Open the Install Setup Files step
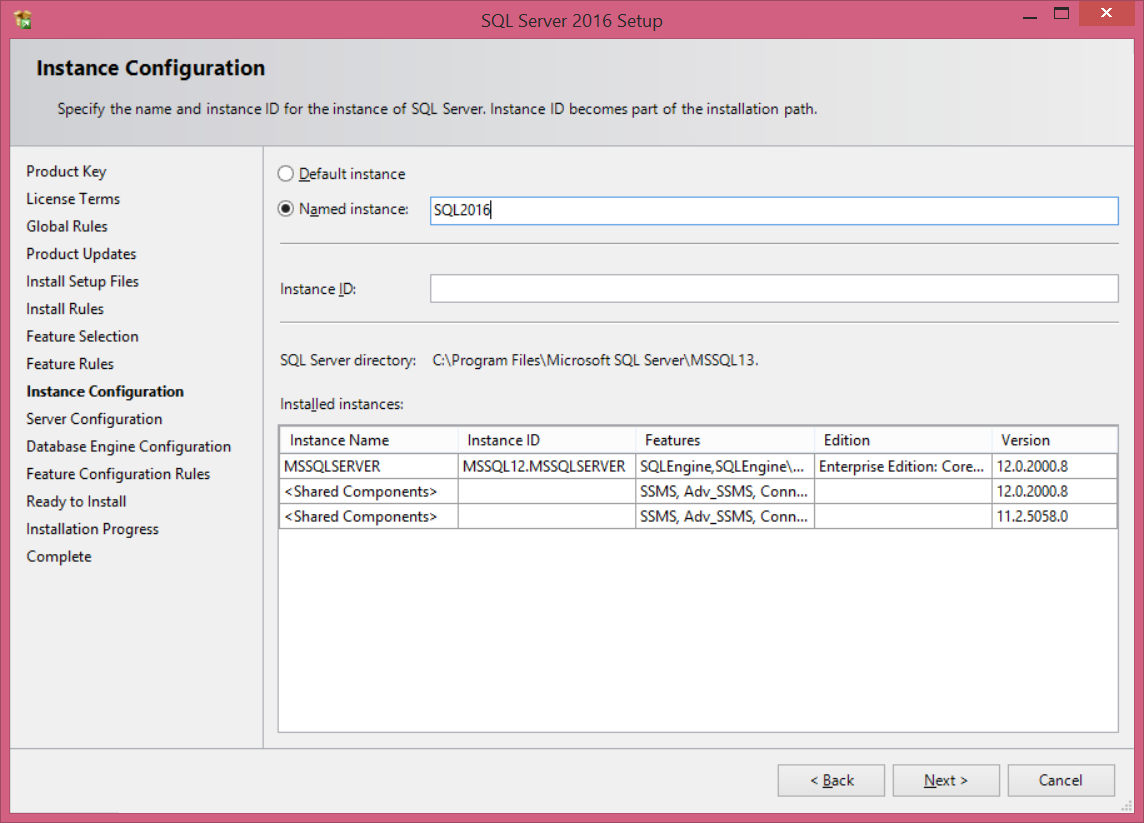The height and width of the screenshot is (823, 1144). (x=82, y=282)
